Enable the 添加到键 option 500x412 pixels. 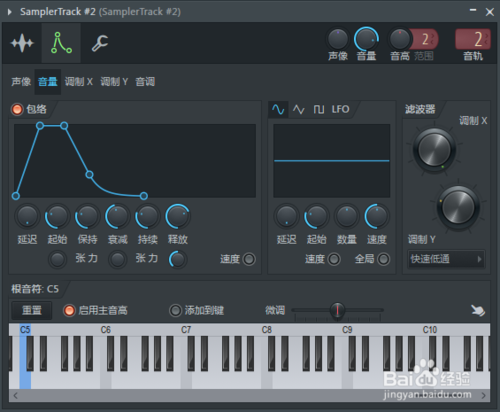175,310
